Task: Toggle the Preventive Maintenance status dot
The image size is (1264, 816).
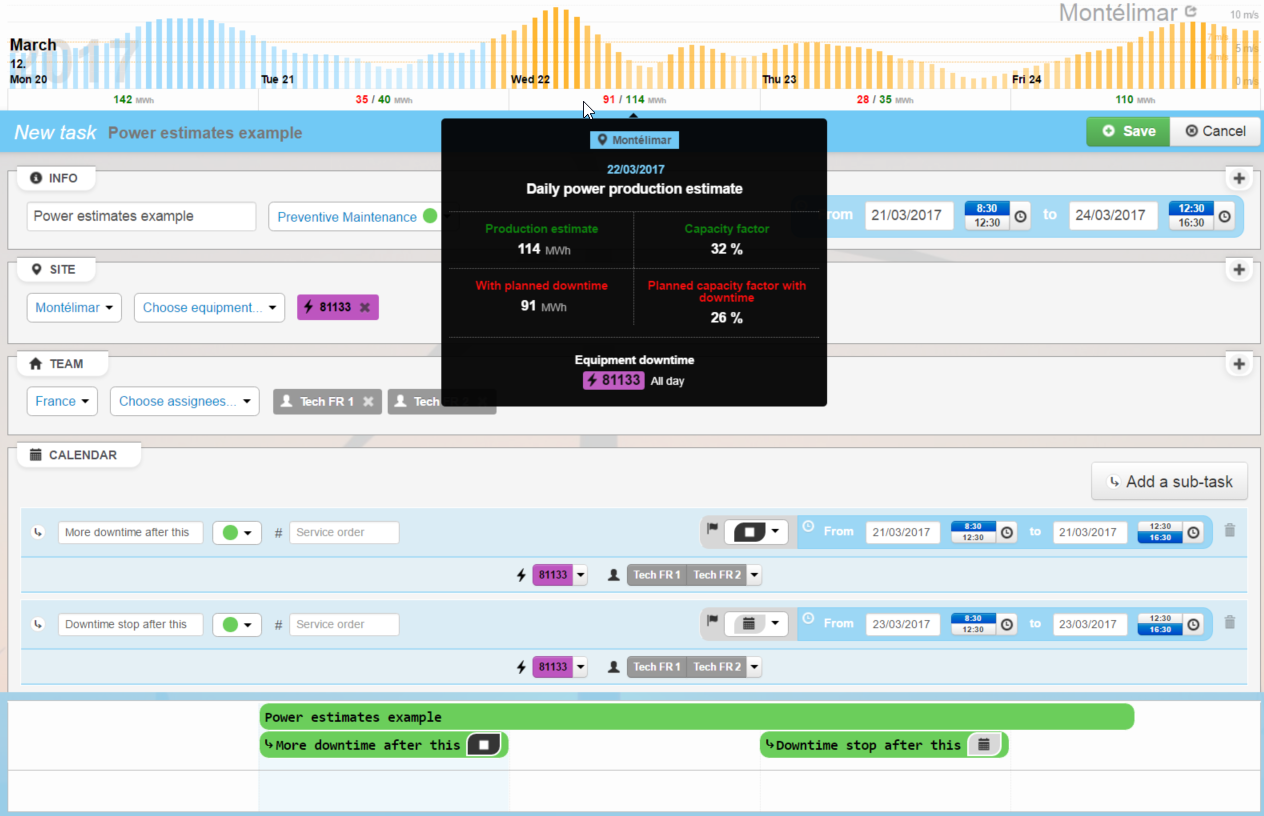Action: tap(430, 216)
